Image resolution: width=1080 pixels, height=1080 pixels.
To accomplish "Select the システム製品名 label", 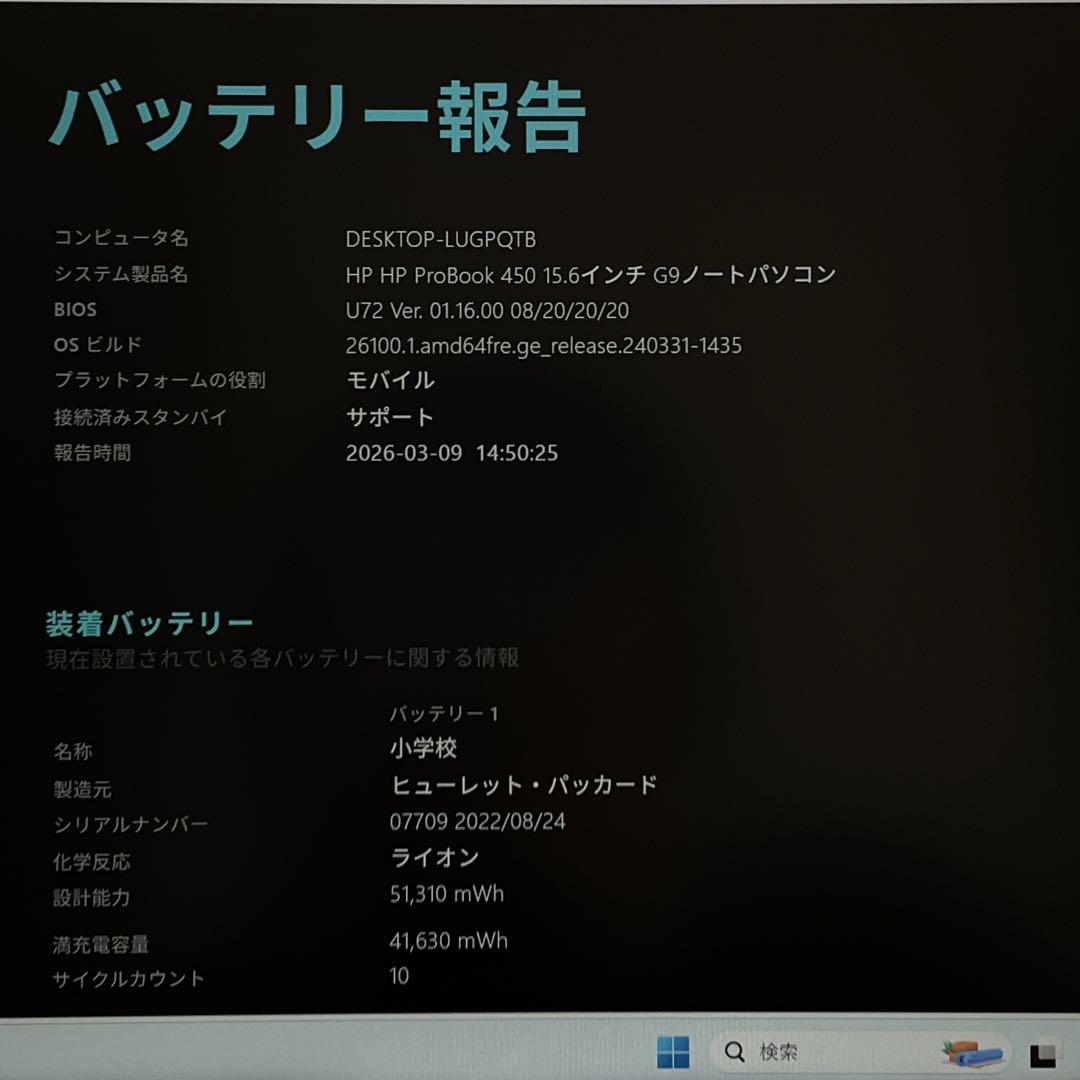I will pos(121,274).
